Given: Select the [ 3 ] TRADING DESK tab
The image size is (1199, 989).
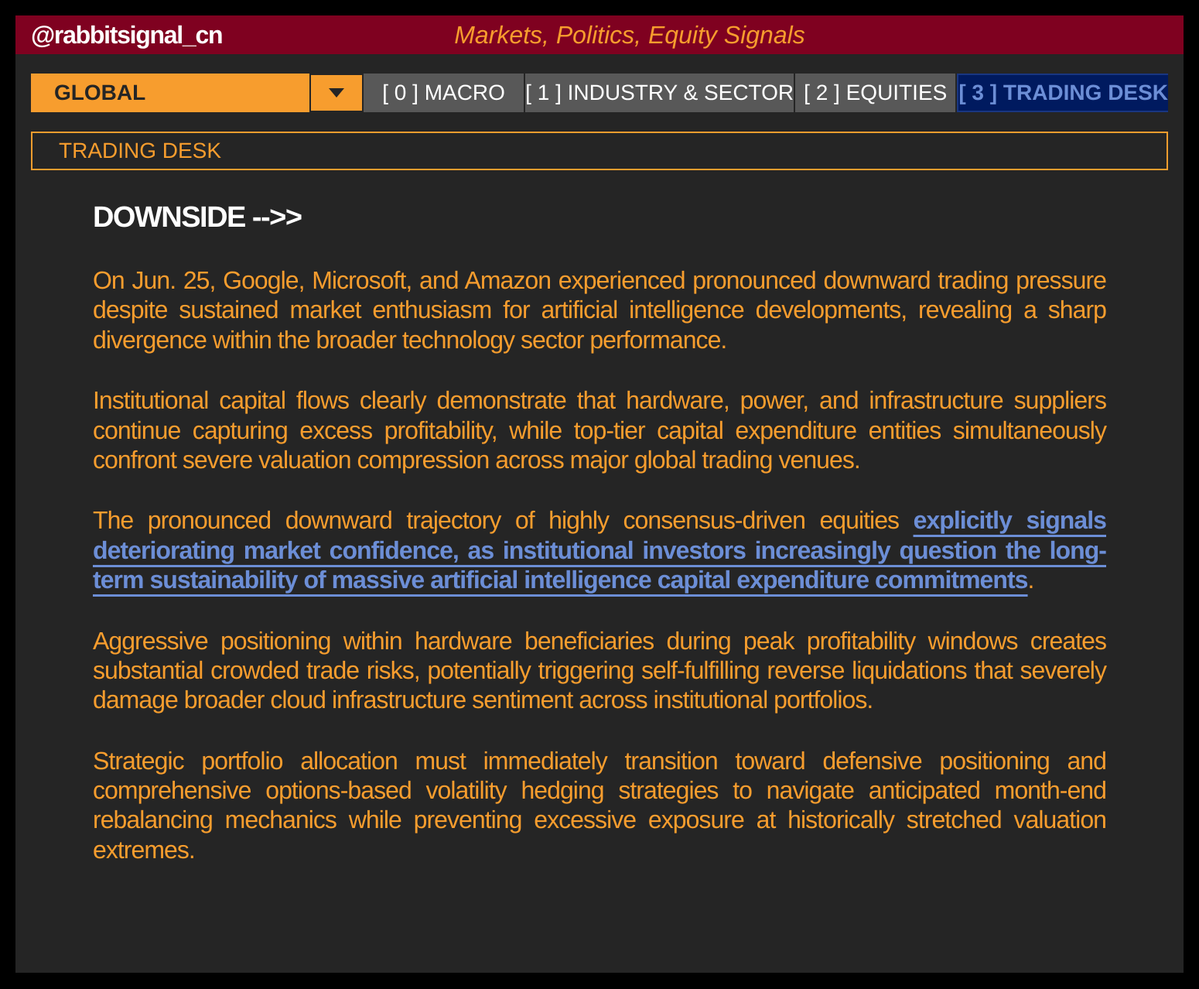Looking at the screenshot, I should click(x=1063, y=93).
